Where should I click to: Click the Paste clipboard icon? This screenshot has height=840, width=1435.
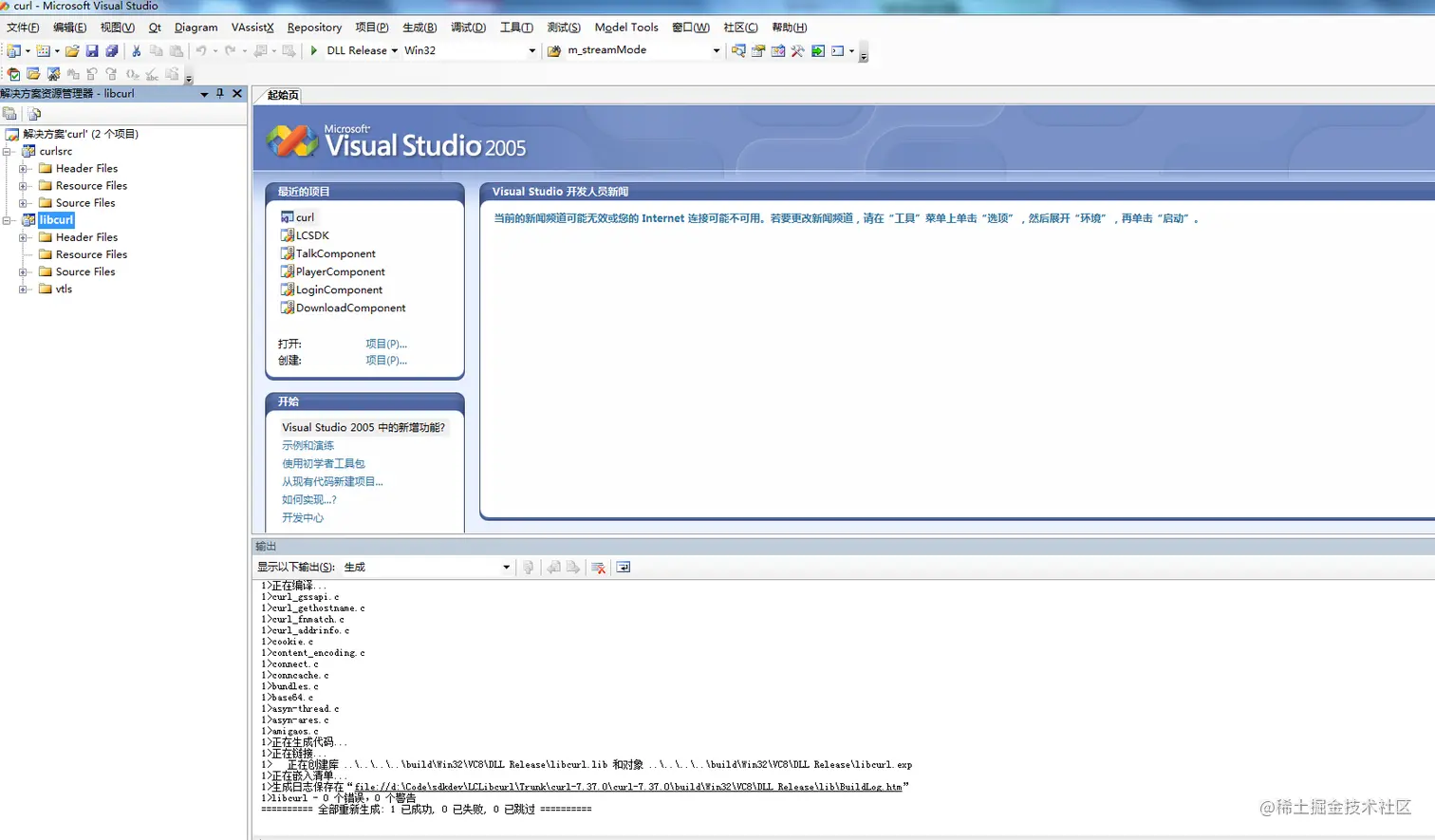177,50
